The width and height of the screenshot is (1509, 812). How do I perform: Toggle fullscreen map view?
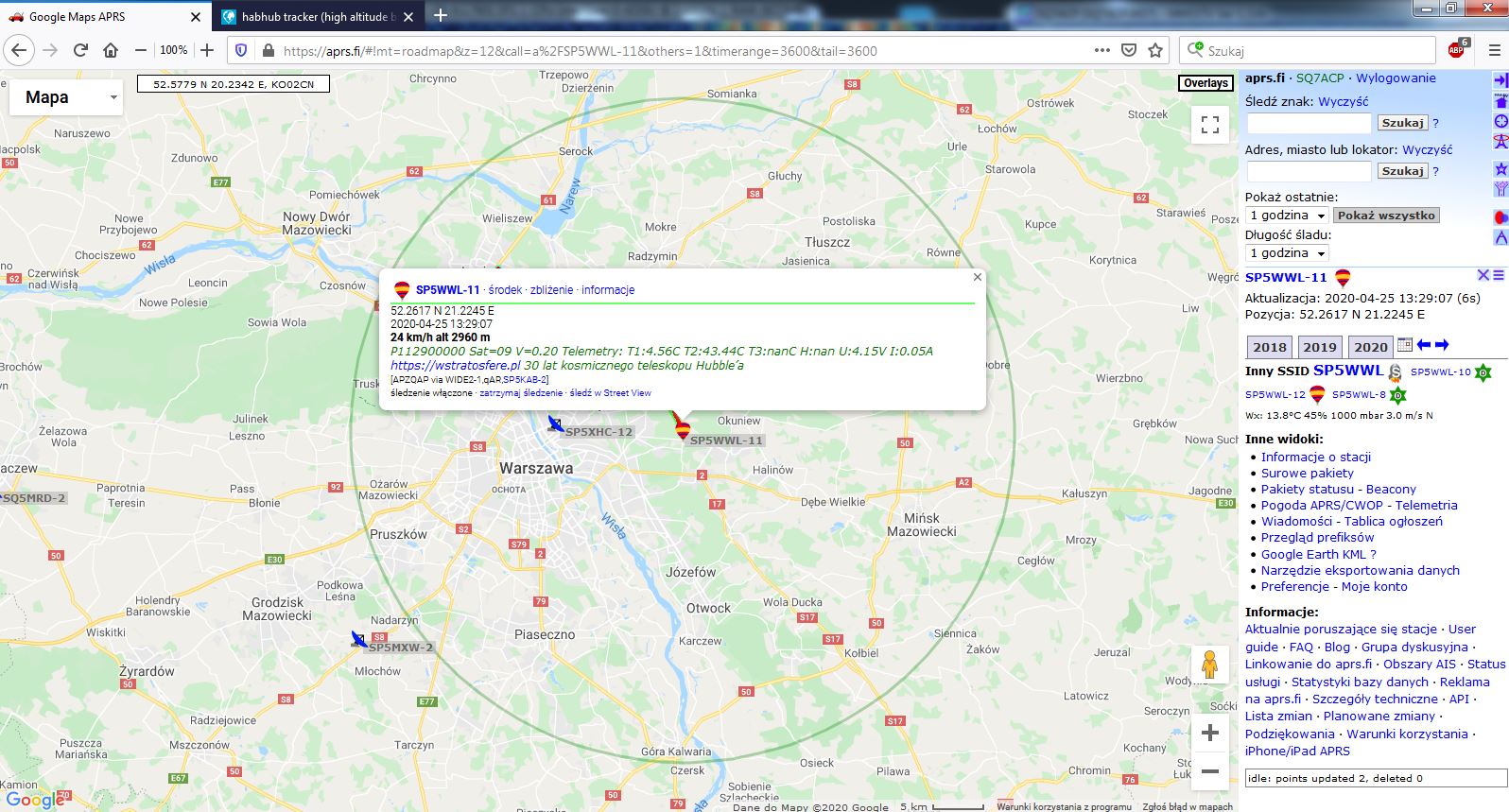point(1209,125)
